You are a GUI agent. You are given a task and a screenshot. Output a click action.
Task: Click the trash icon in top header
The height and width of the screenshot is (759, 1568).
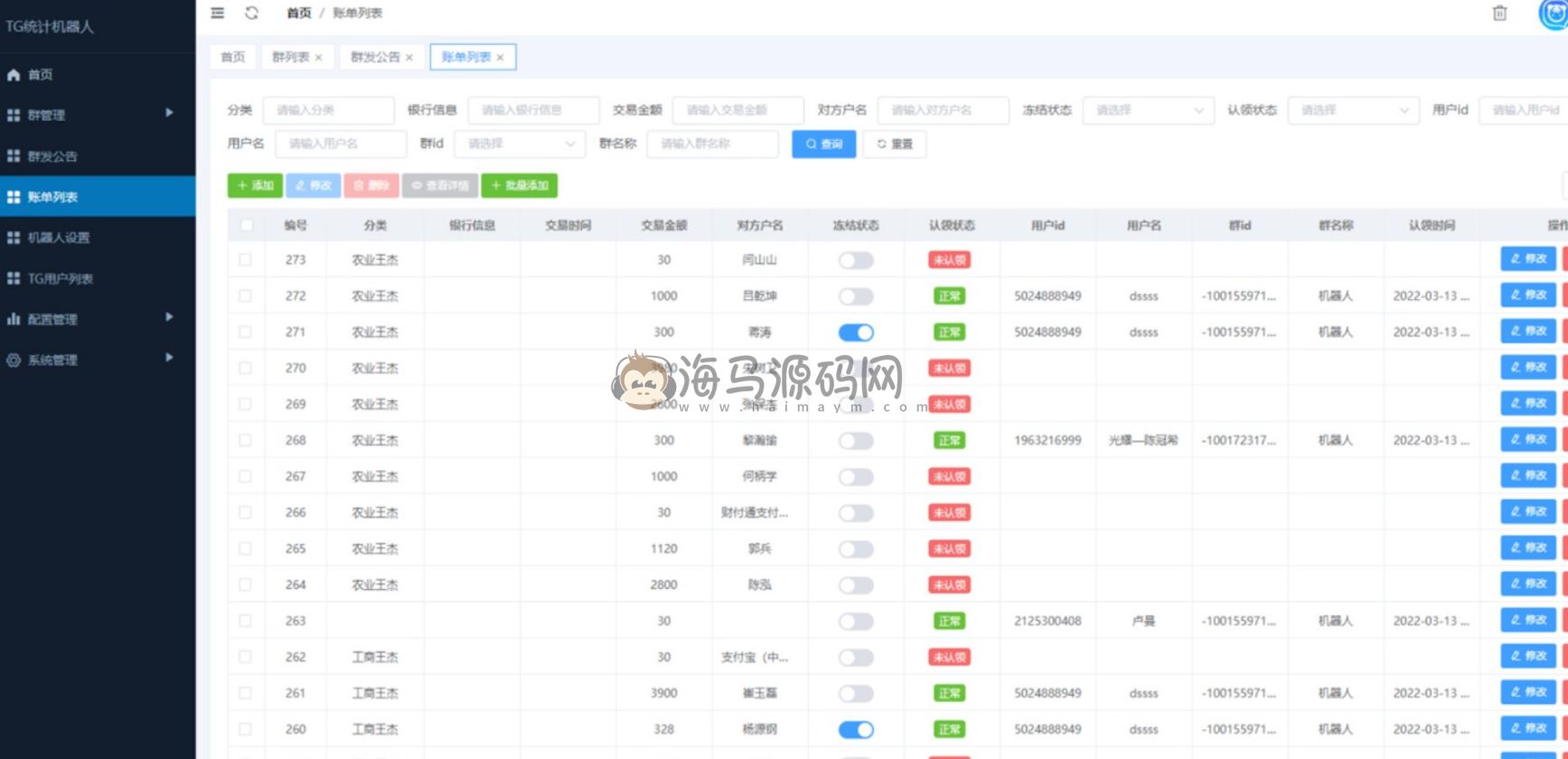[x=1499, y=13]
